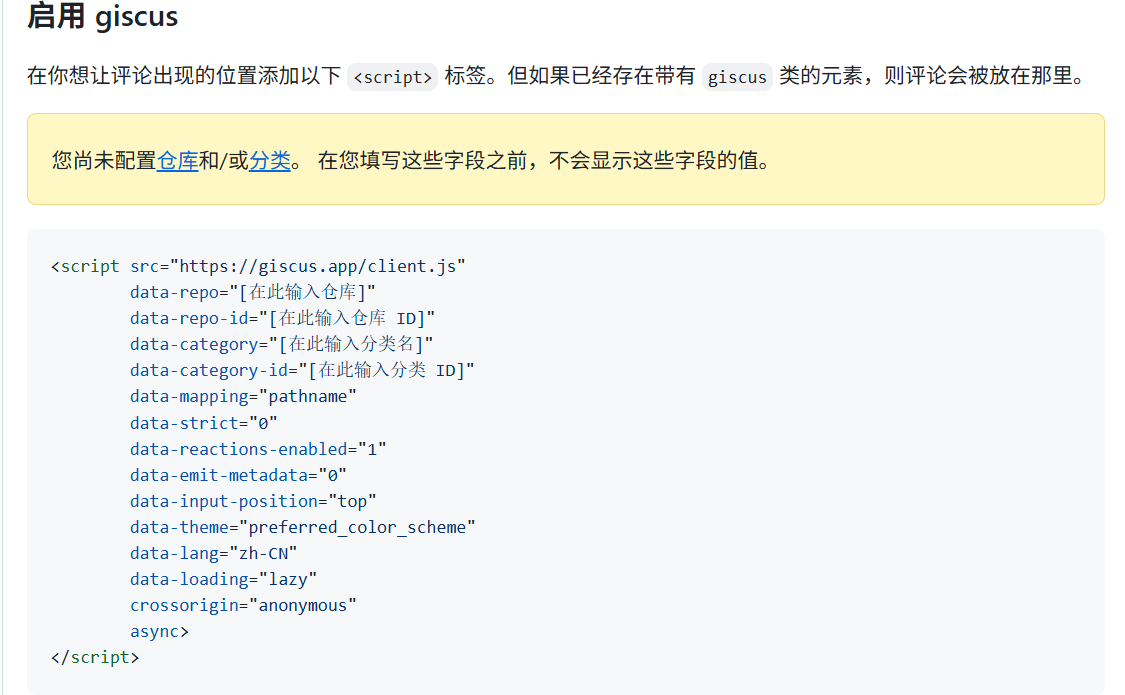Screen dimensions: 1125x695
Task: Click the data-mapping="pathname" line
Action: pyautogui.click(x=243, y=396)
